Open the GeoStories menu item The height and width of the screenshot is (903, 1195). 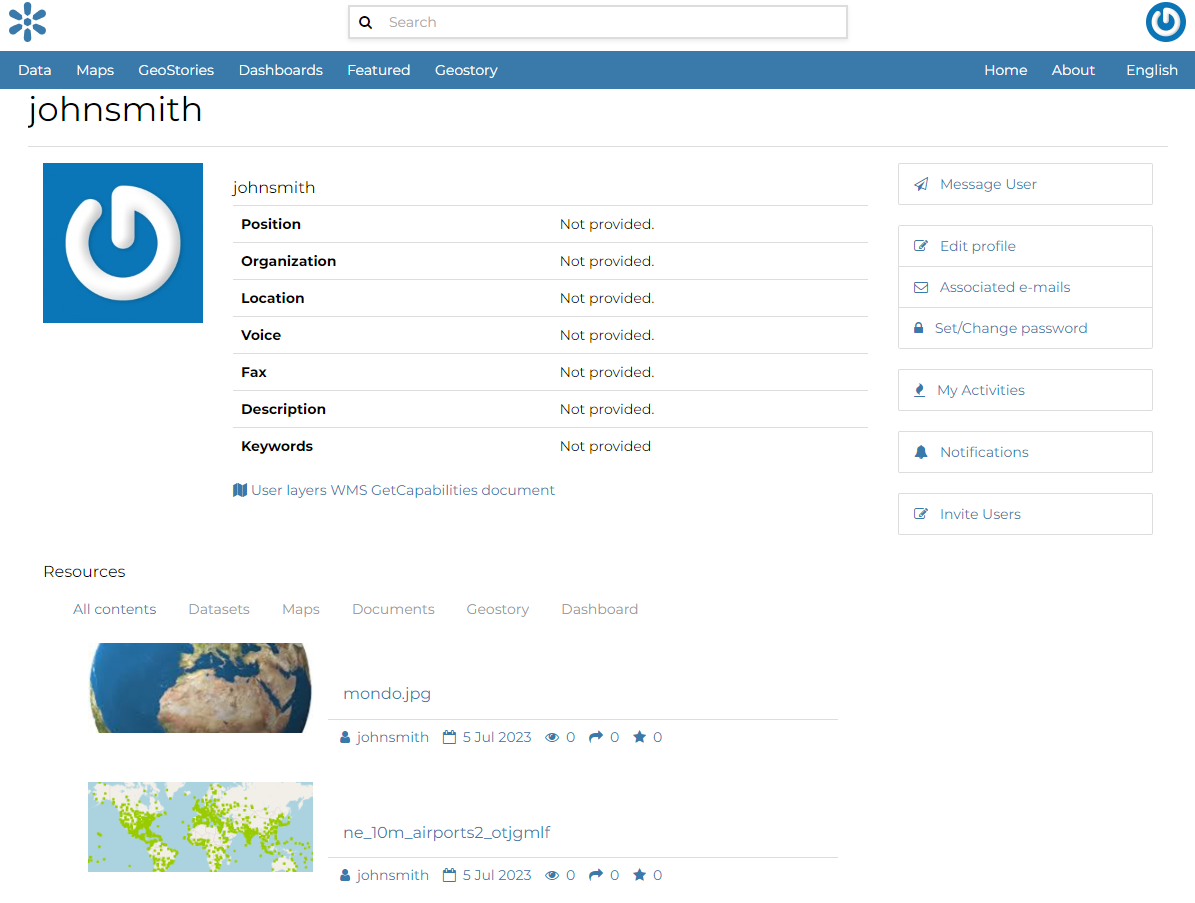(x=176, y=70)
